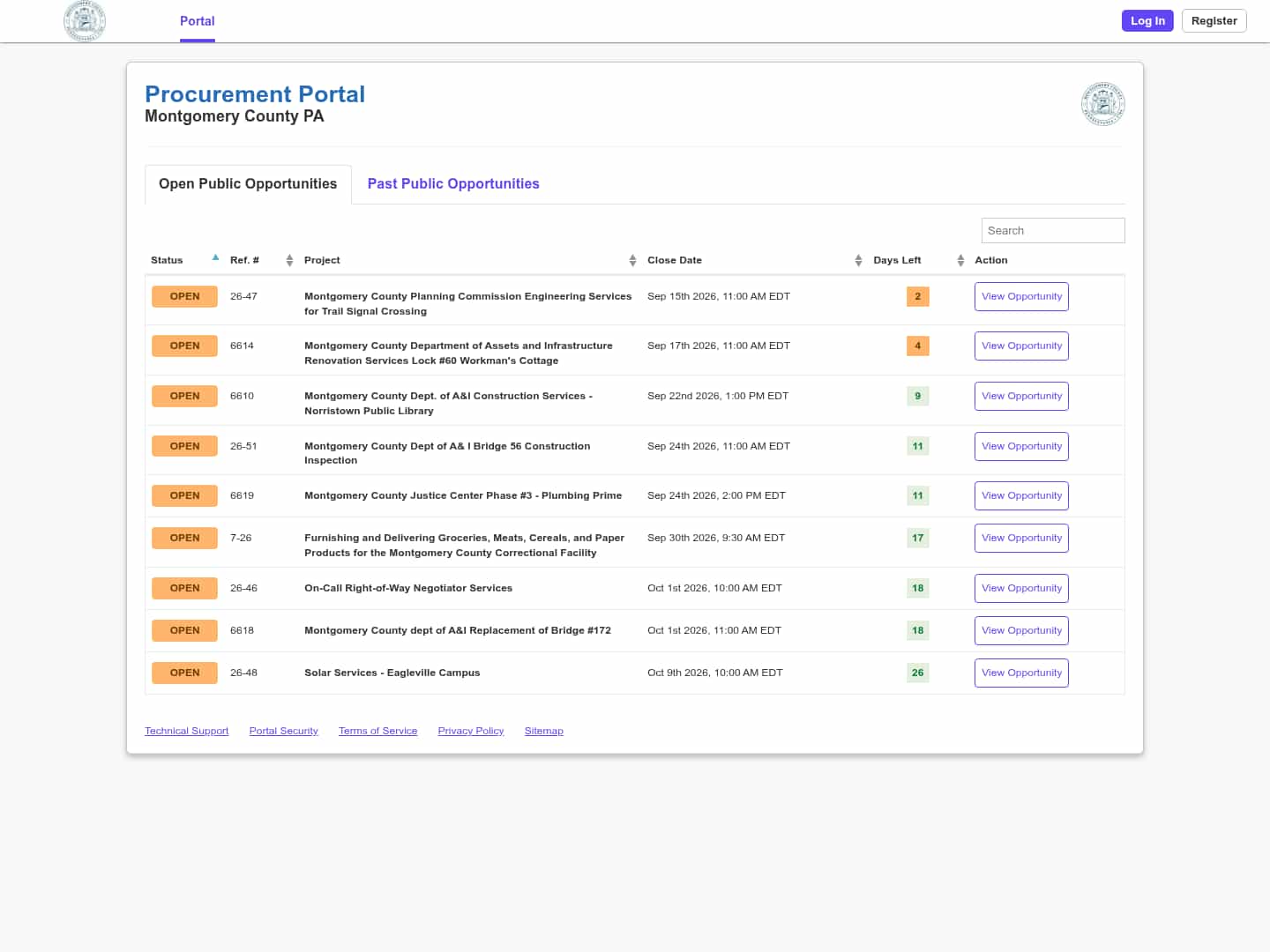The width and height of the screenshot is (1270, 952).
Task: Click close date 'Sep 17th 2026, 11:00 AM EDT'
Action: point(719,346)
